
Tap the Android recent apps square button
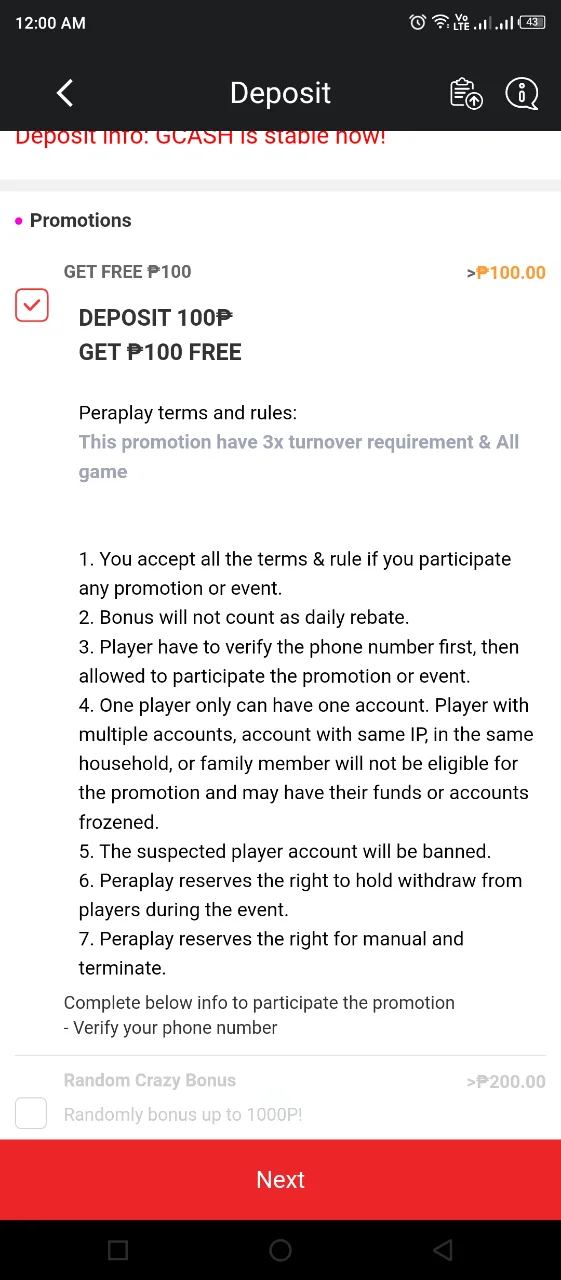tap(117, 1250)
